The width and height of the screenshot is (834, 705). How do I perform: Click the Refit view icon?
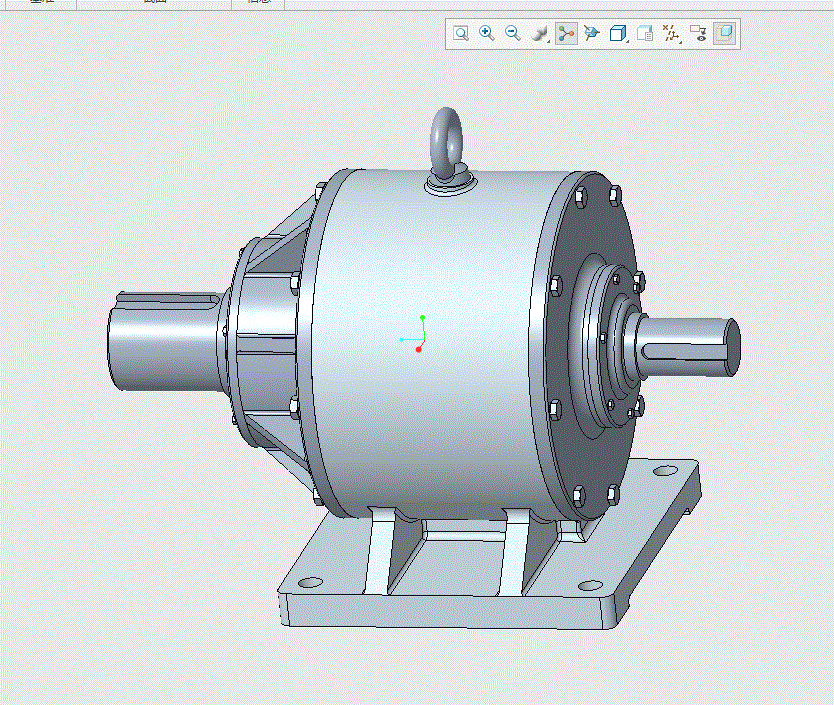pos(461,34)
